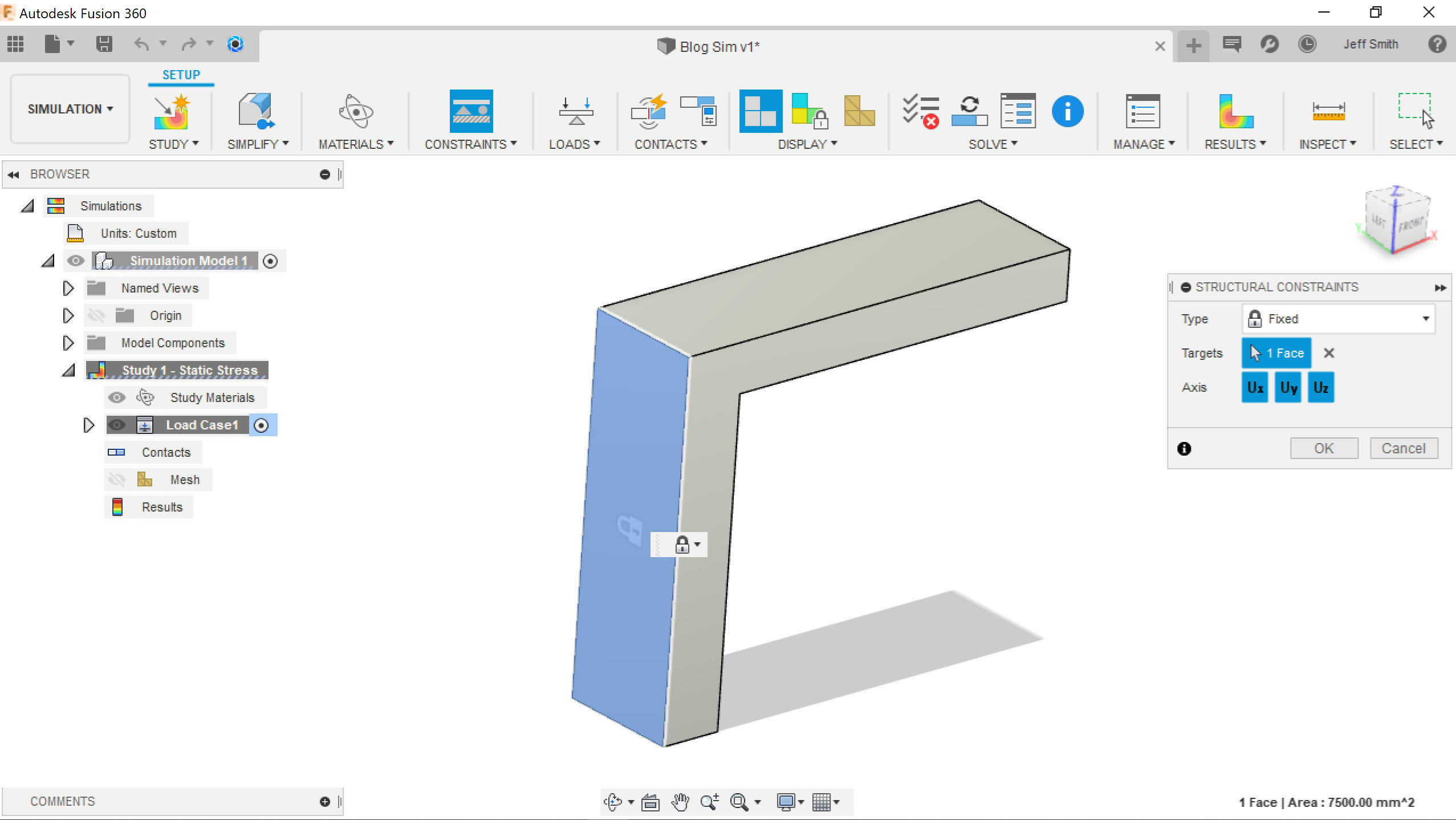Switch to the SETUP tab
1456x820 pixels.
point(181,75)
